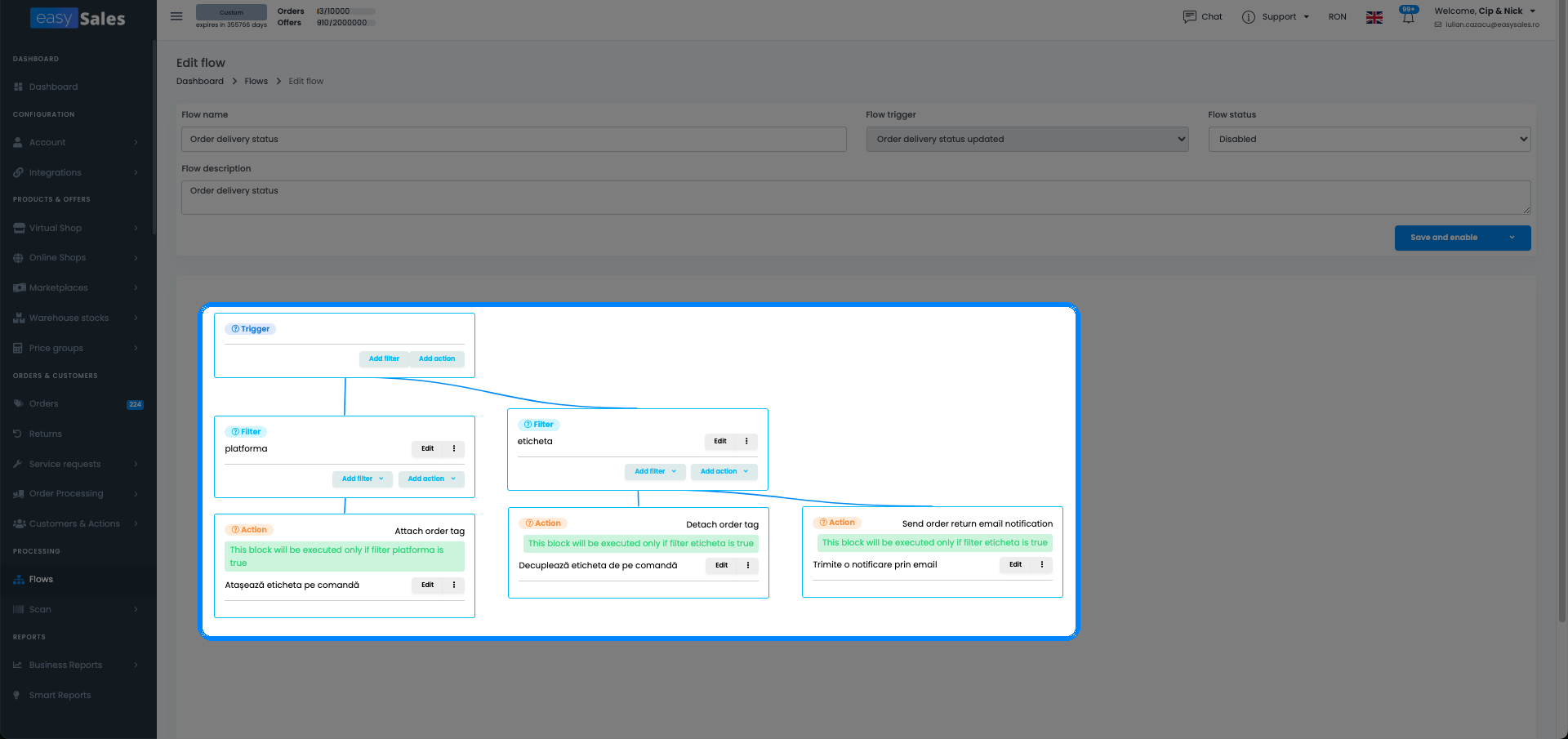The height and width of the screenshot is (739, 1568).
Task: Click Dashboard sidebar icon
Action: (x=18, y=87)
